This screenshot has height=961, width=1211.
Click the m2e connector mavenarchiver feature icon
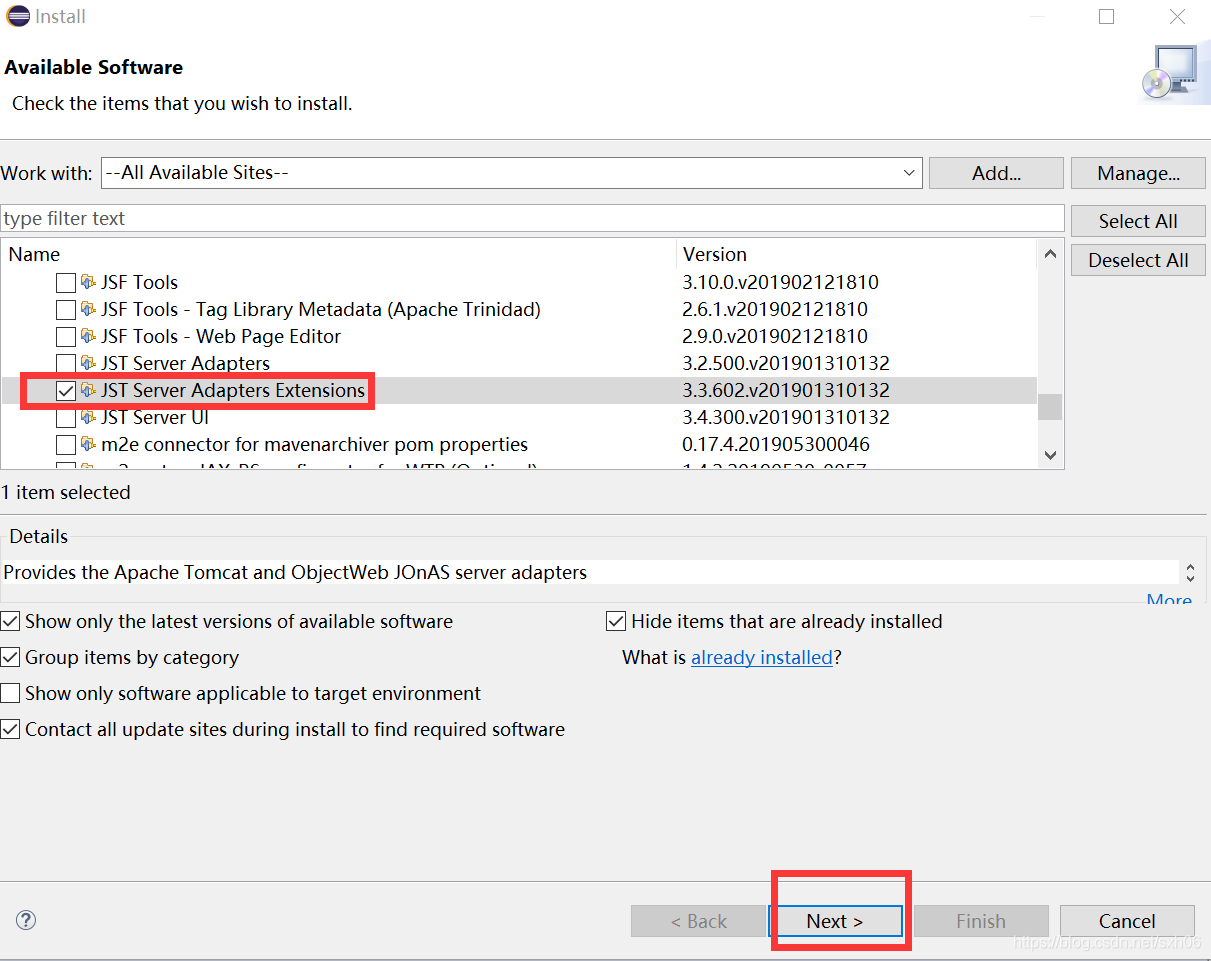click(x=88, y=444)
